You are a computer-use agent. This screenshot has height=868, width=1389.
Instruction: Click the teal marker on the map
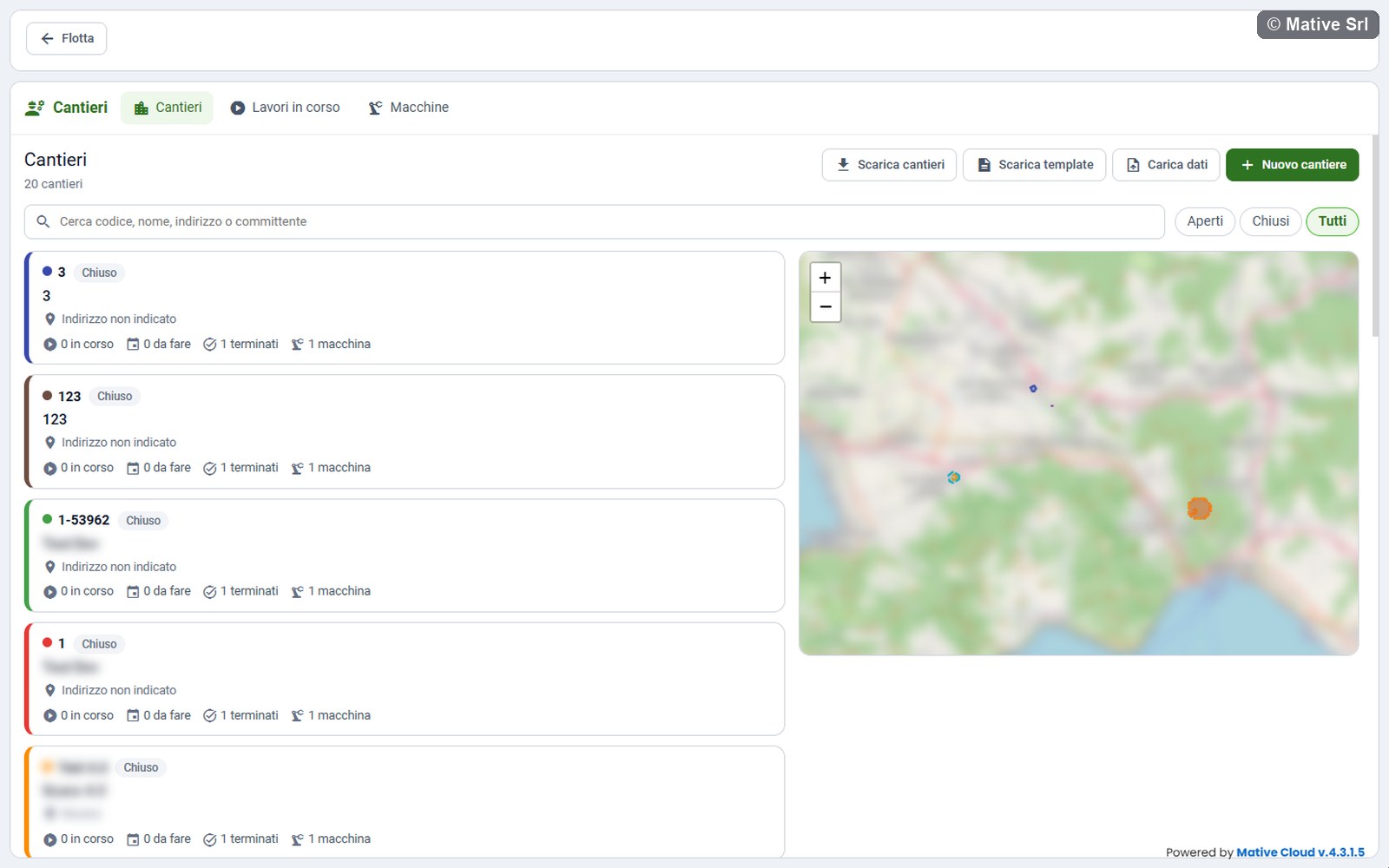click(953, 477)
